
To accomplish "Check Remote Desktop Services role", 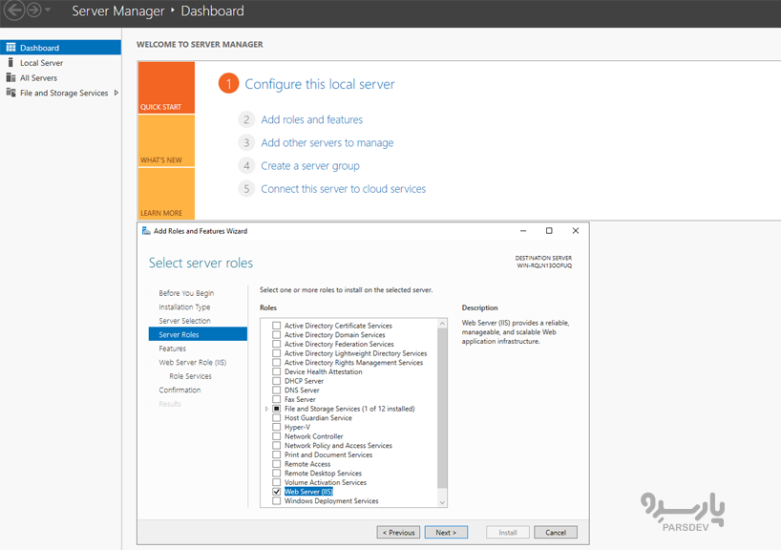I will pyautogui.click(x=276, y=473).
